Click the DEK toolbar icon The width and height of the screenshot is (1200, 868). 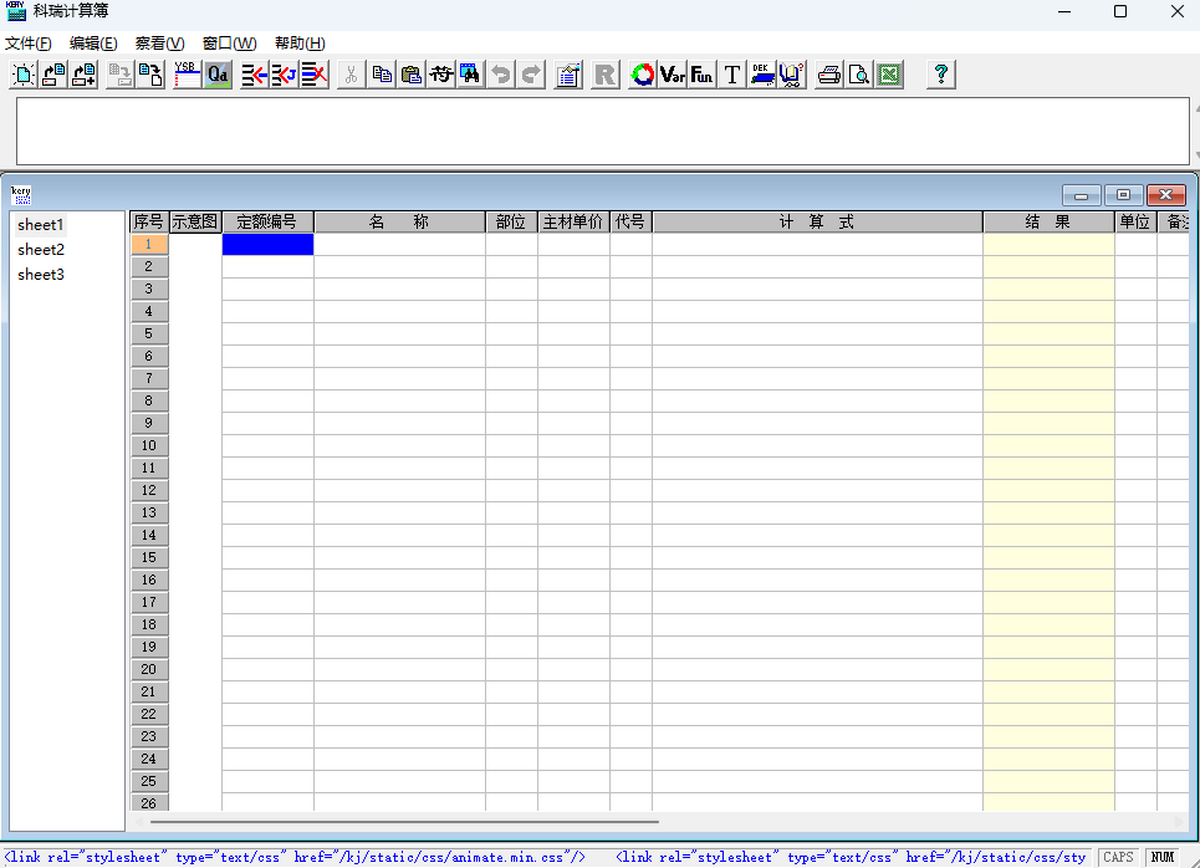point(762,74)
